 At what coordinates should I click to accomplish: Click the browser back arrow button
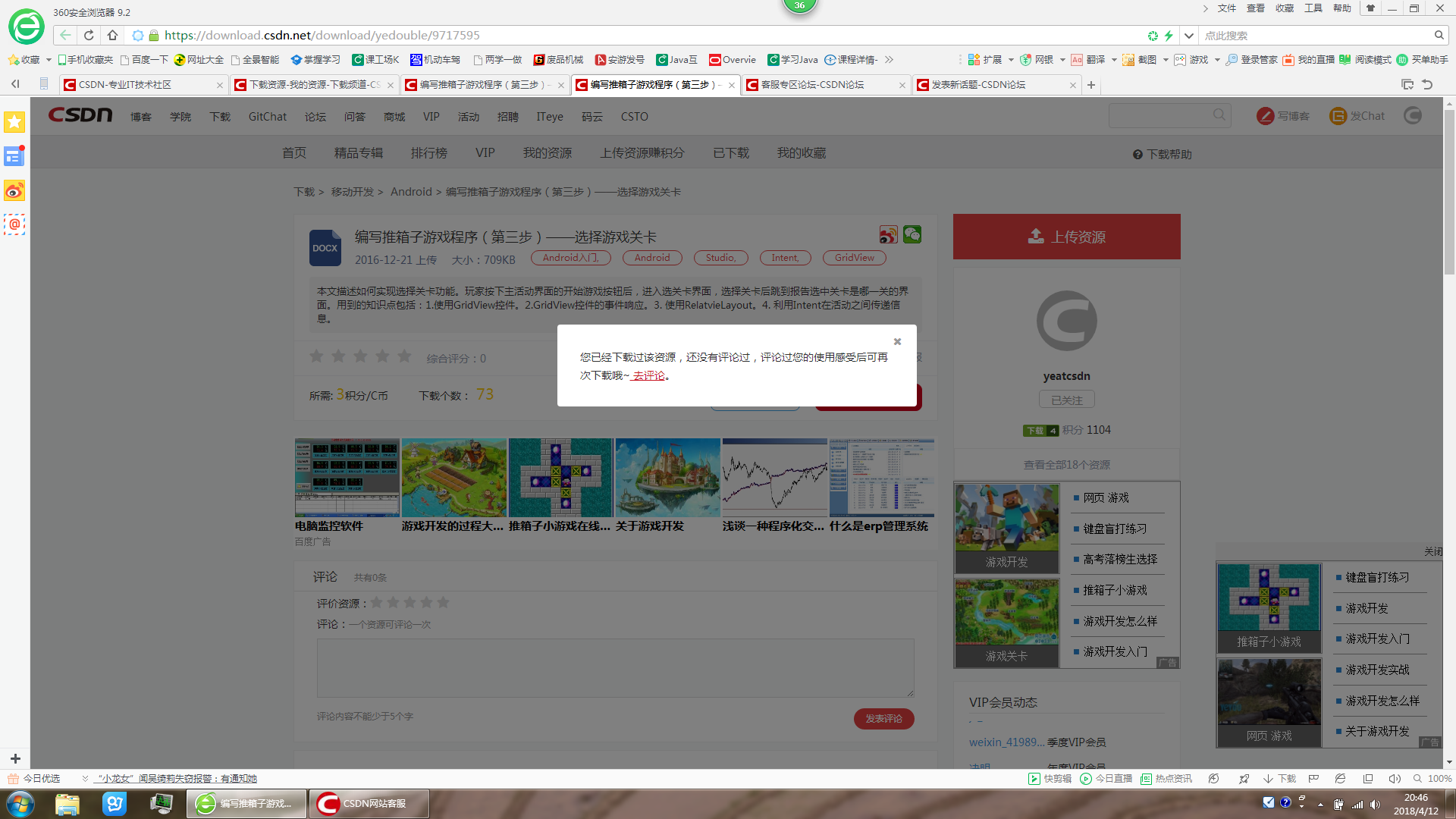click(65, 35)
